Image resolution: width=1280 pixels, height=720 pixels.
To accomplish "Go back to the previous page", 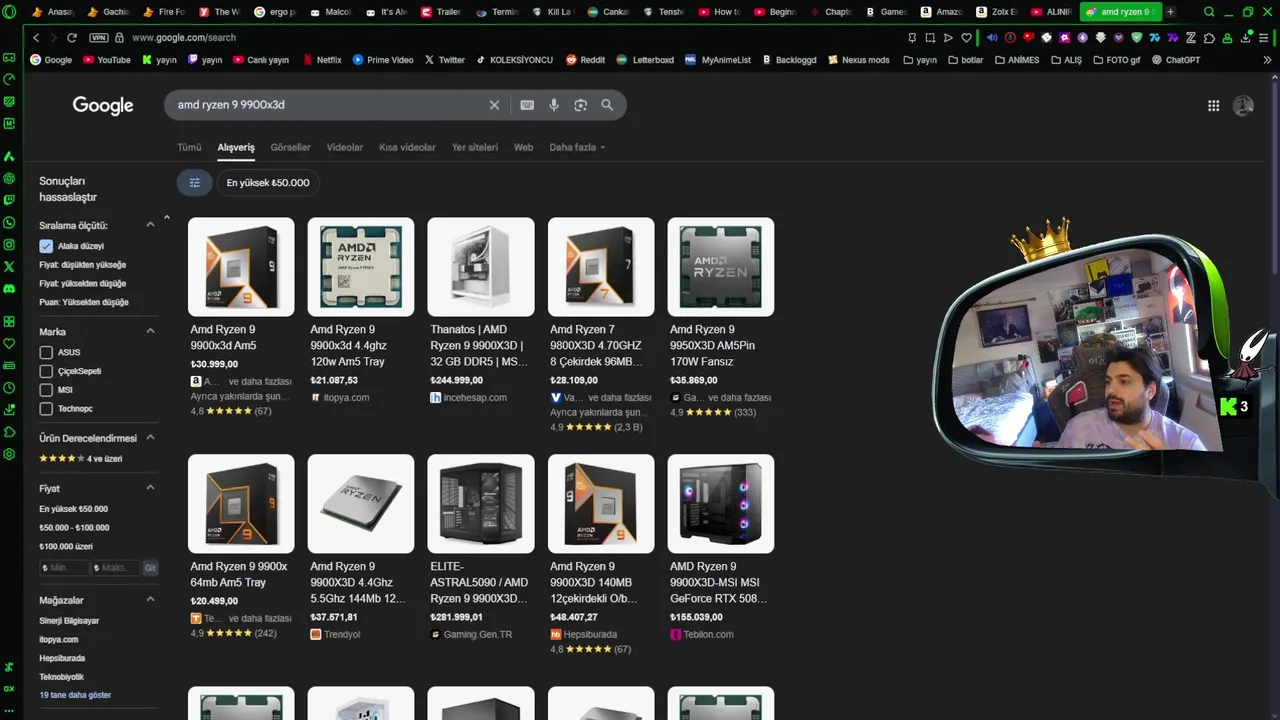I will 36,37.
